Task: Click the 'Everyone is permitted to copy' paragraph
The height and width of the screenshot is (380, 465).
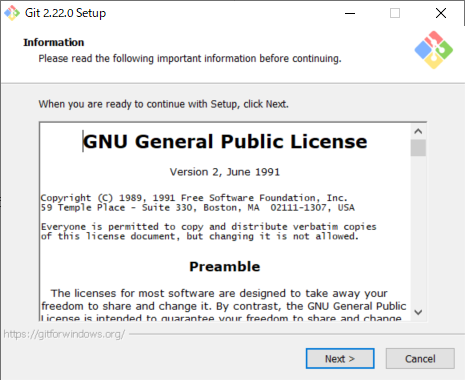Action: 208,231
